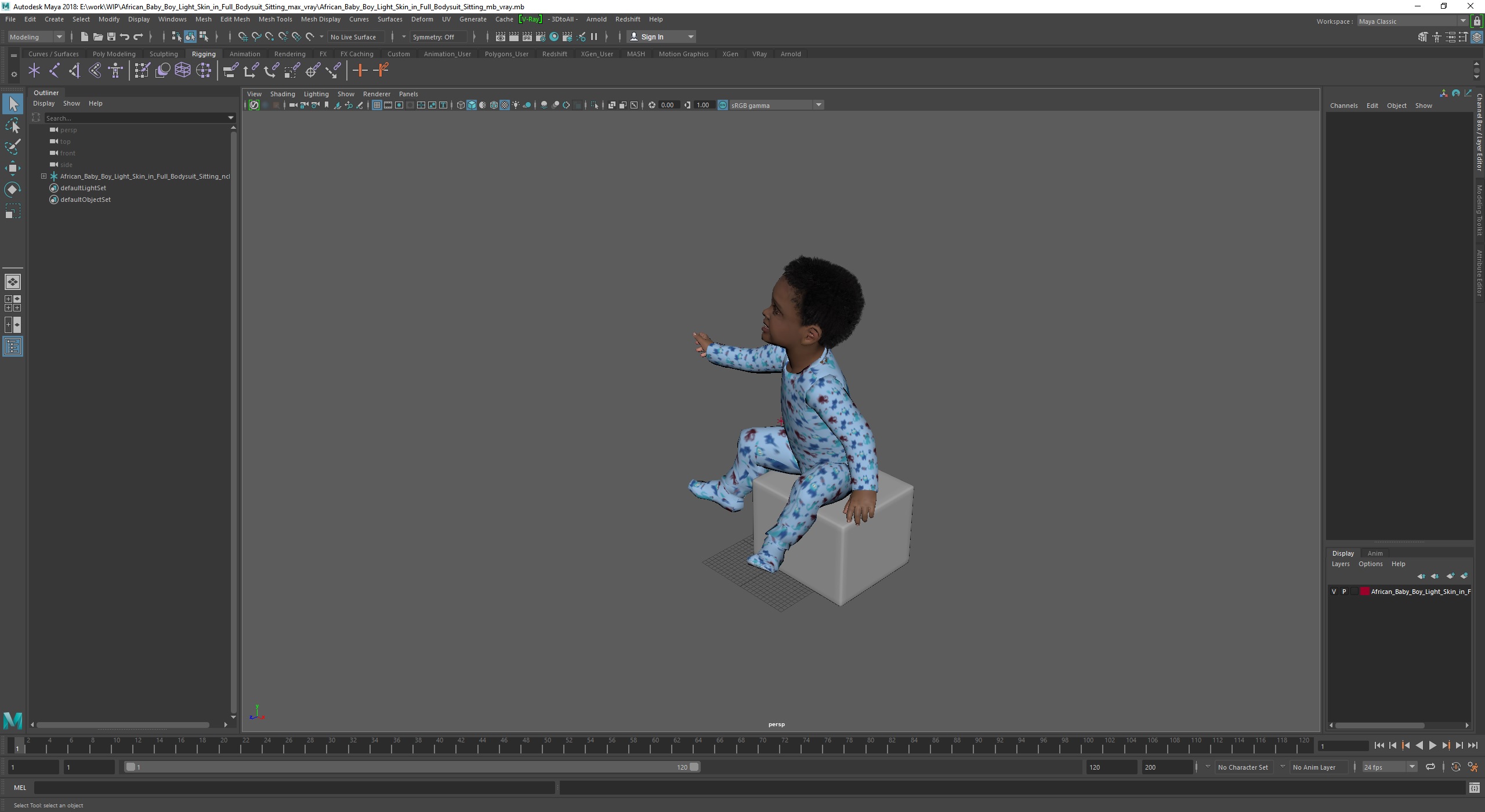
Task: Click the MEL script language label
Action: tap(20, 787)
